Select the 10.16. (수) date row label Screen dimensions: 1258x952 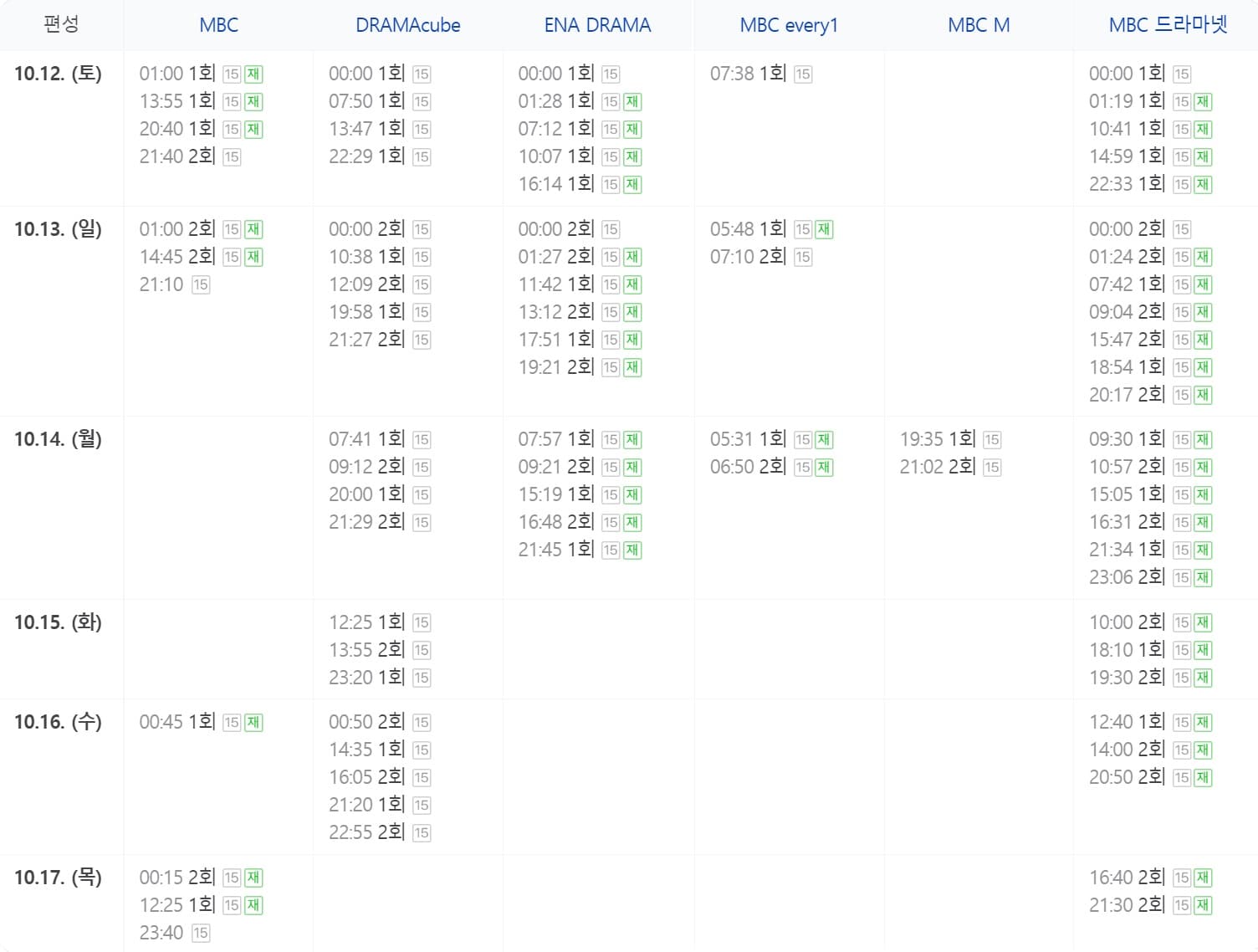(x=58, y=721)
